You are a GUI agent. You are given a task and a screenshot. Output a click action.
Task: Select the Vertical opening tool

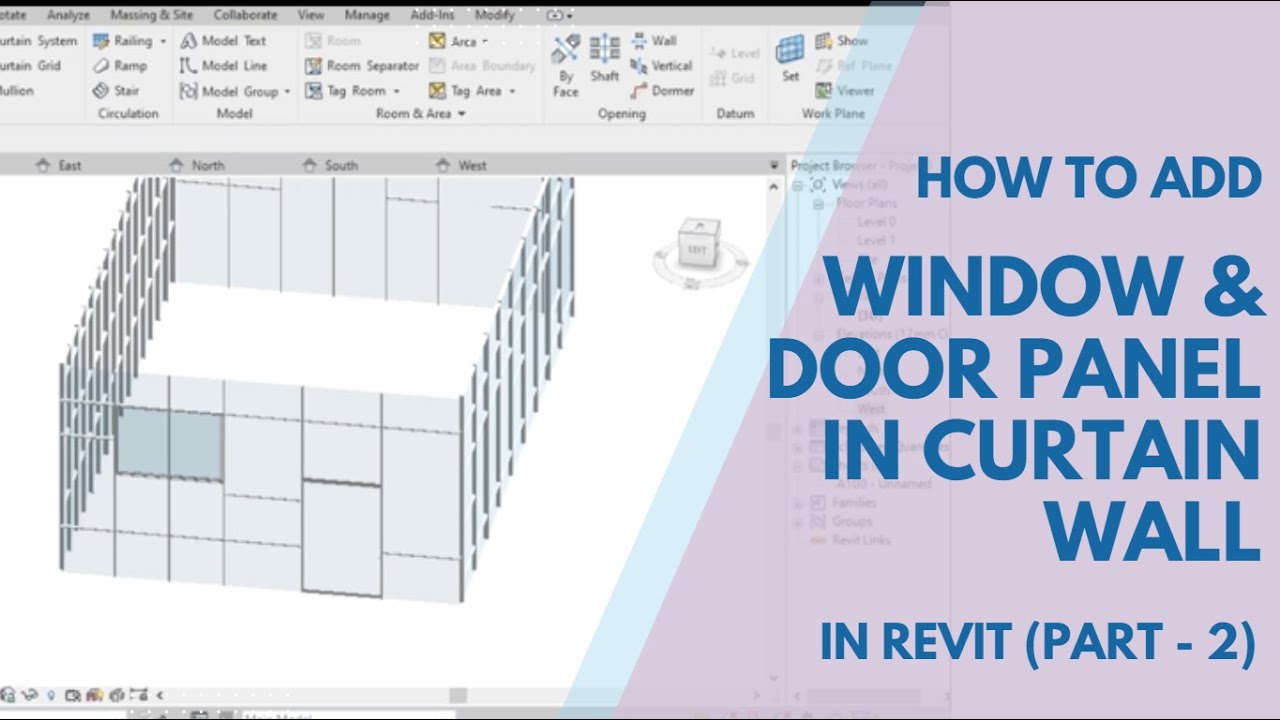pyautogui.click(x=662, y=66)
